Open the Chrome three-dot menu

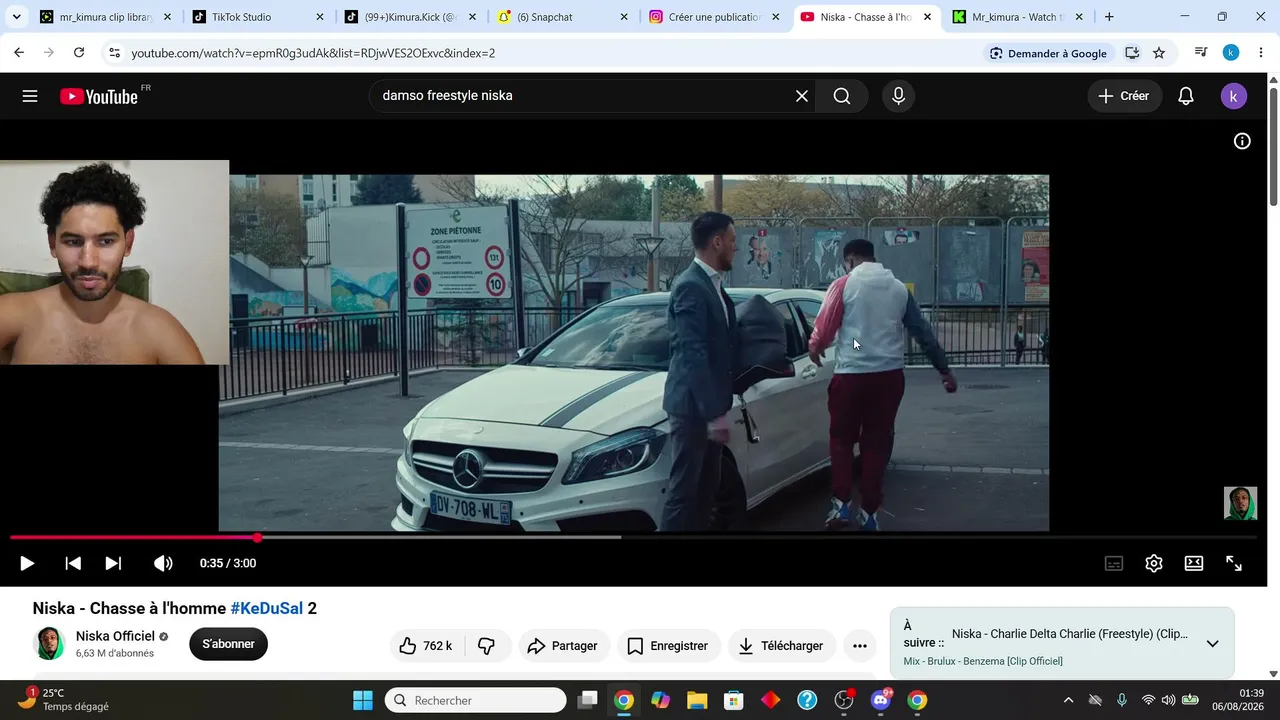(x=1260, y=53)
